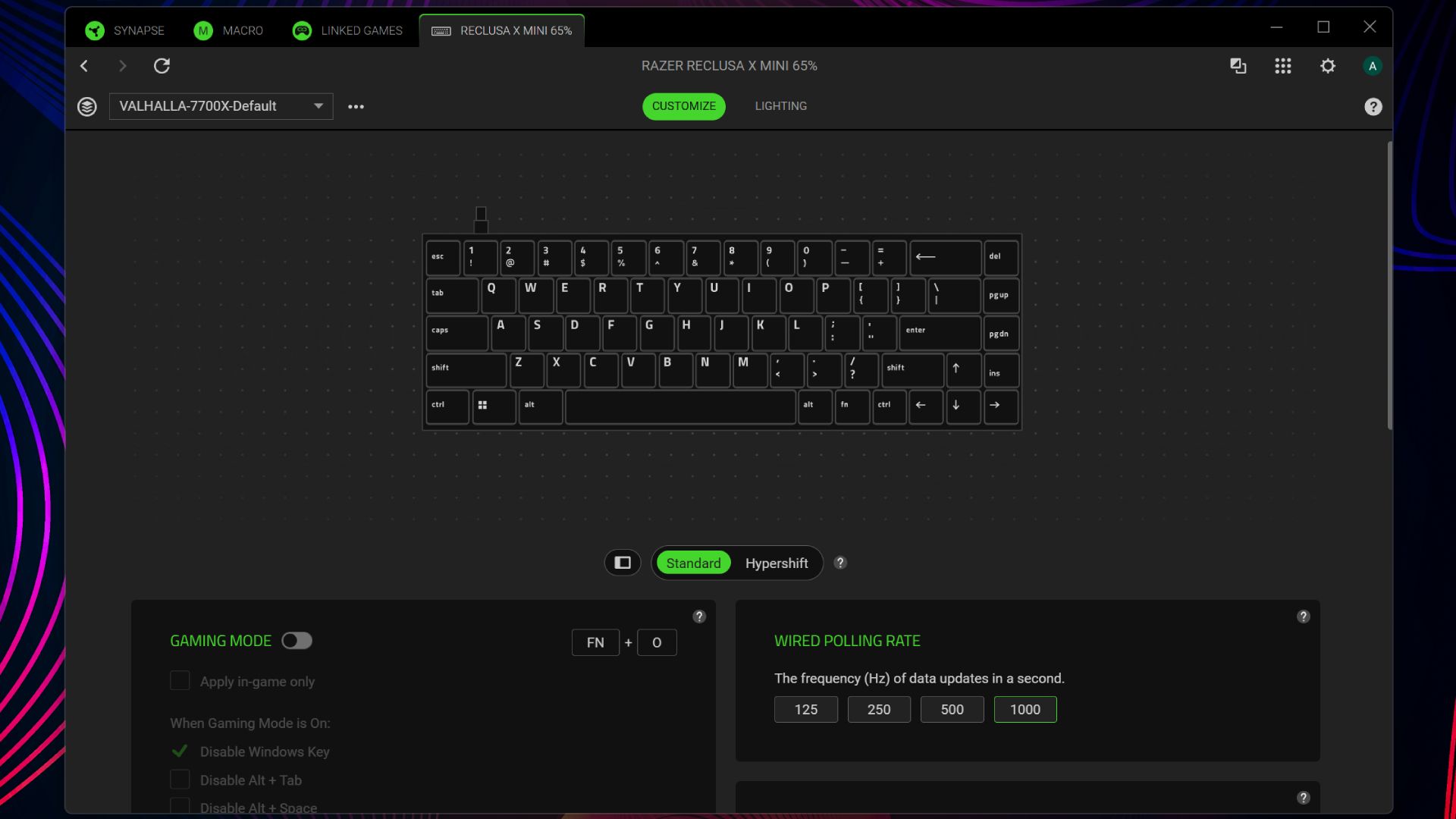
Task: Set polling rate to 1000
Action: (1025, 709)
